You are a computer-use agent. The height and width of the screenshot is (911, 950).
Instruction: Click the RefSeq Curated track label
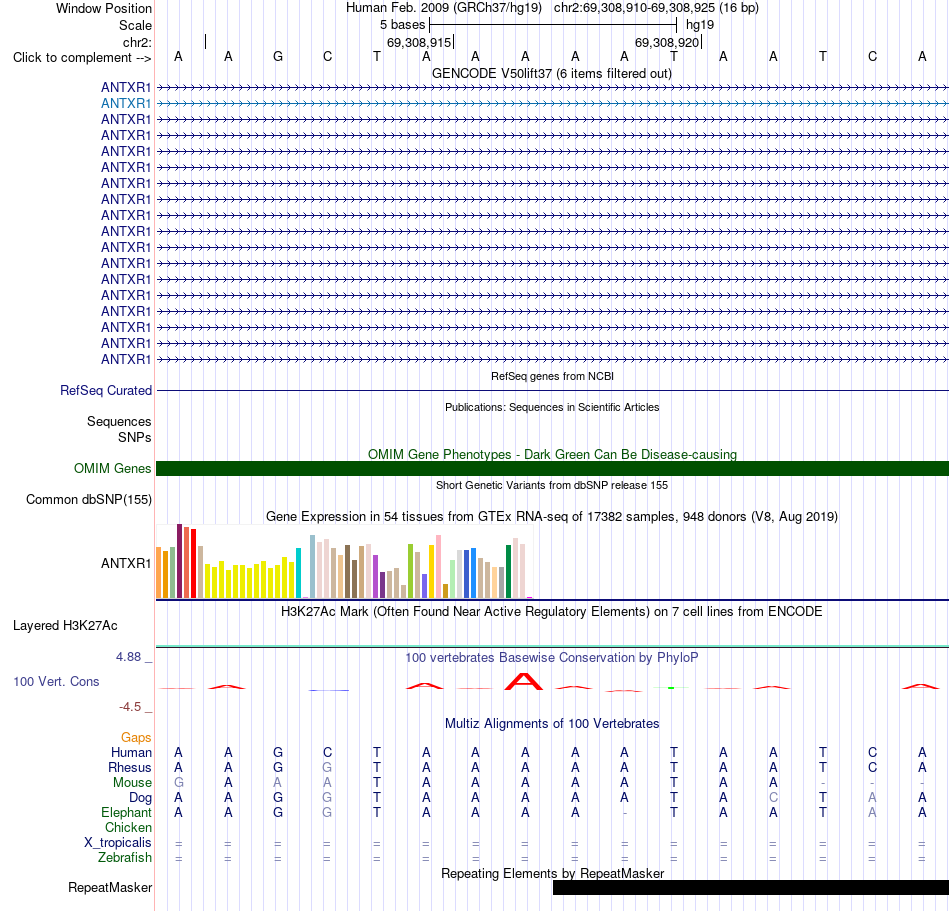(x=106, y=391)
